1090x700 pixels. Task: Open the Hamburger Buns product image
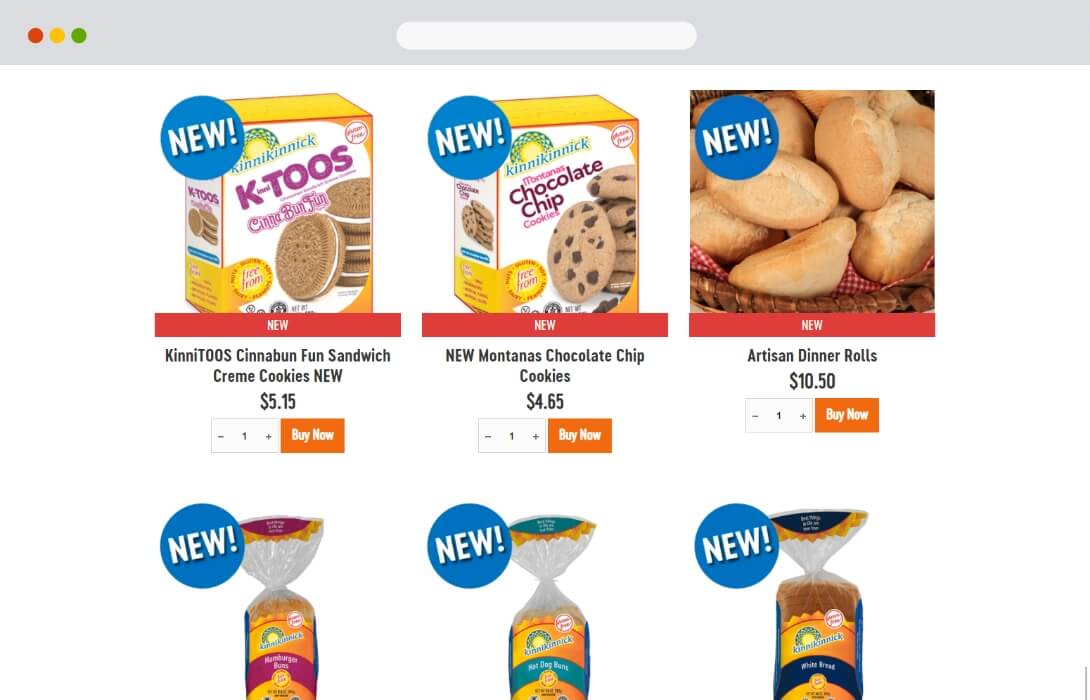(x=278, y=601)
